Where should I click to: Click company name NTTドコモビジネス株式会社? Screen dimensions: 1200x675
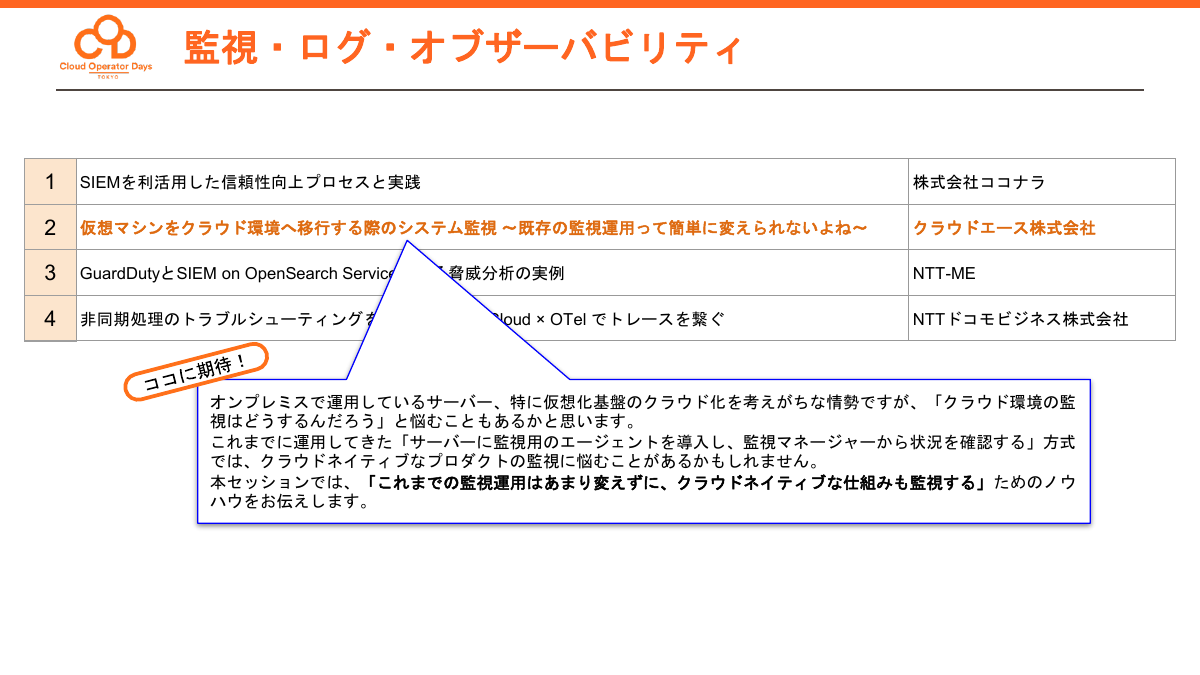1020,319
